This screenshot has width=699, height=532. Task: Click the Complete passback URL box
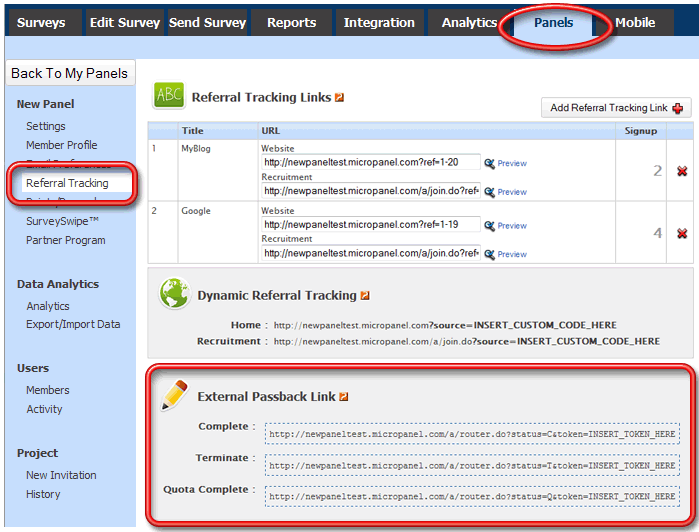click(x=472, y=434)
